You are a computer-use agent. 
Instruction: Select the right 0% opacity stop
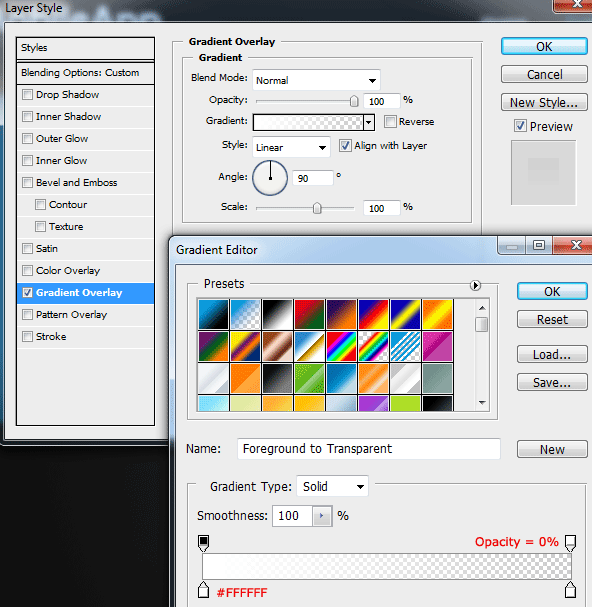(570, 543)
